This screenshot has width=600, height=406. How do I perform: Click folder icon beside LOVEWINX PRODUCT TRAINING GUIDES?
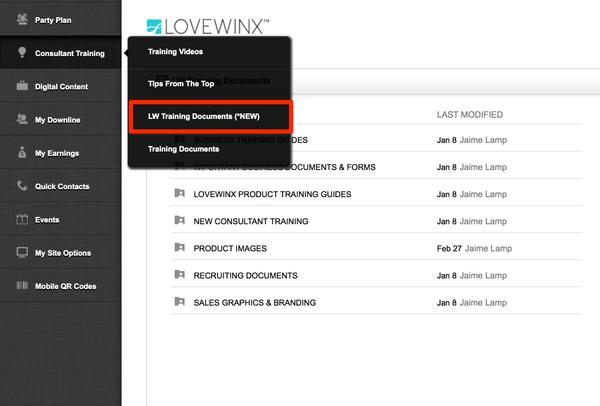point(179,193)
